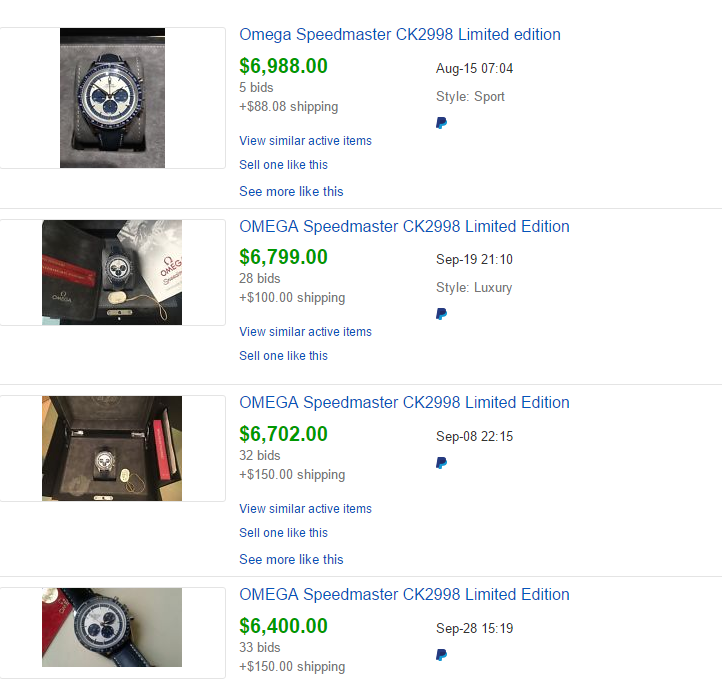Open thumbnail of $6,400.00 Speedmaster listing

(x=112, y=628)
